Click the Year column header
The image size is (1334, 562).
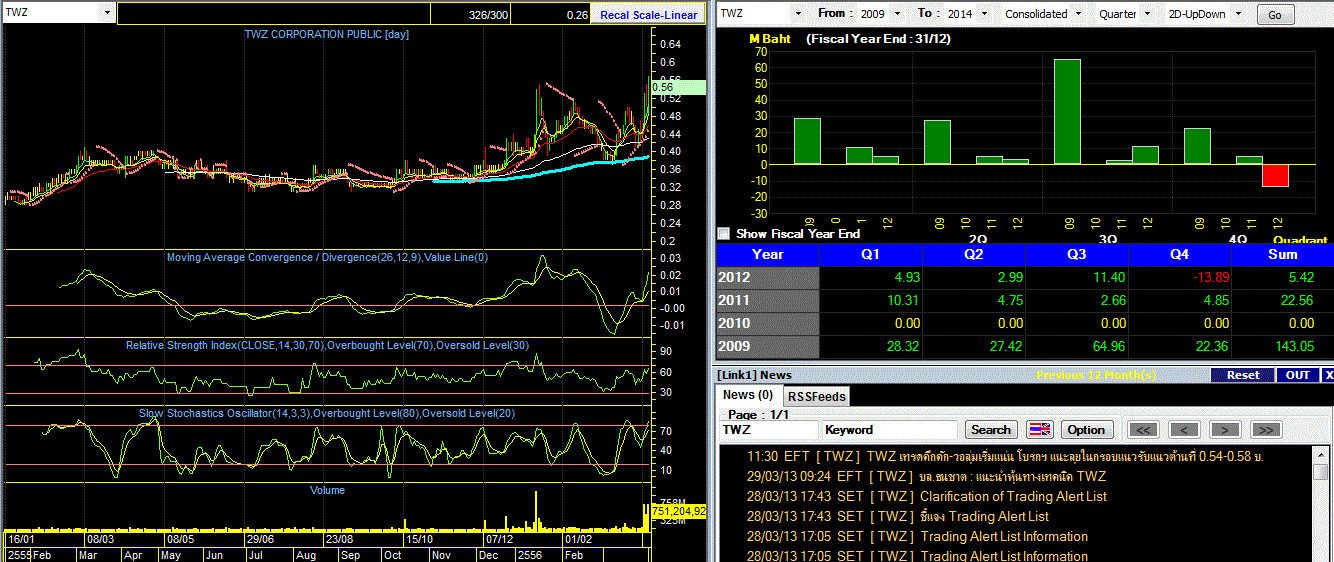click(x=768, y=254)
